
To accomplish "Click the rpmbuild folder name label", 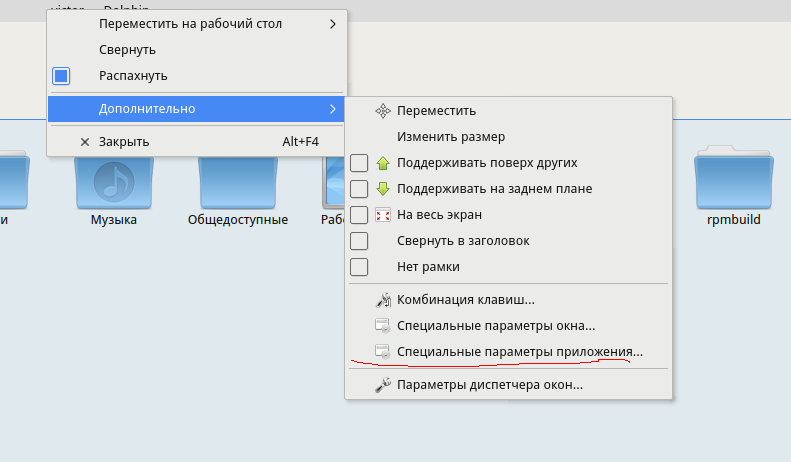I will pyautogui.click(x=733, y=220).
